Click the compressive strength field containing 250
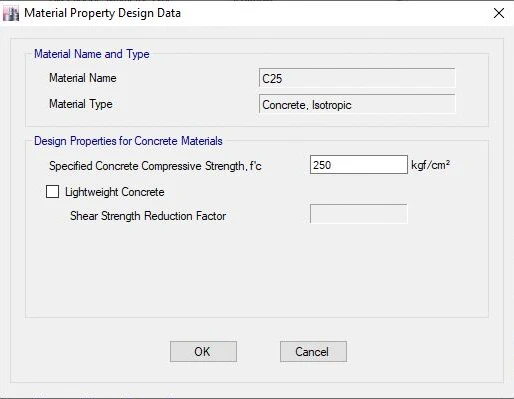The image size is (514, 399). coord(359,165)
